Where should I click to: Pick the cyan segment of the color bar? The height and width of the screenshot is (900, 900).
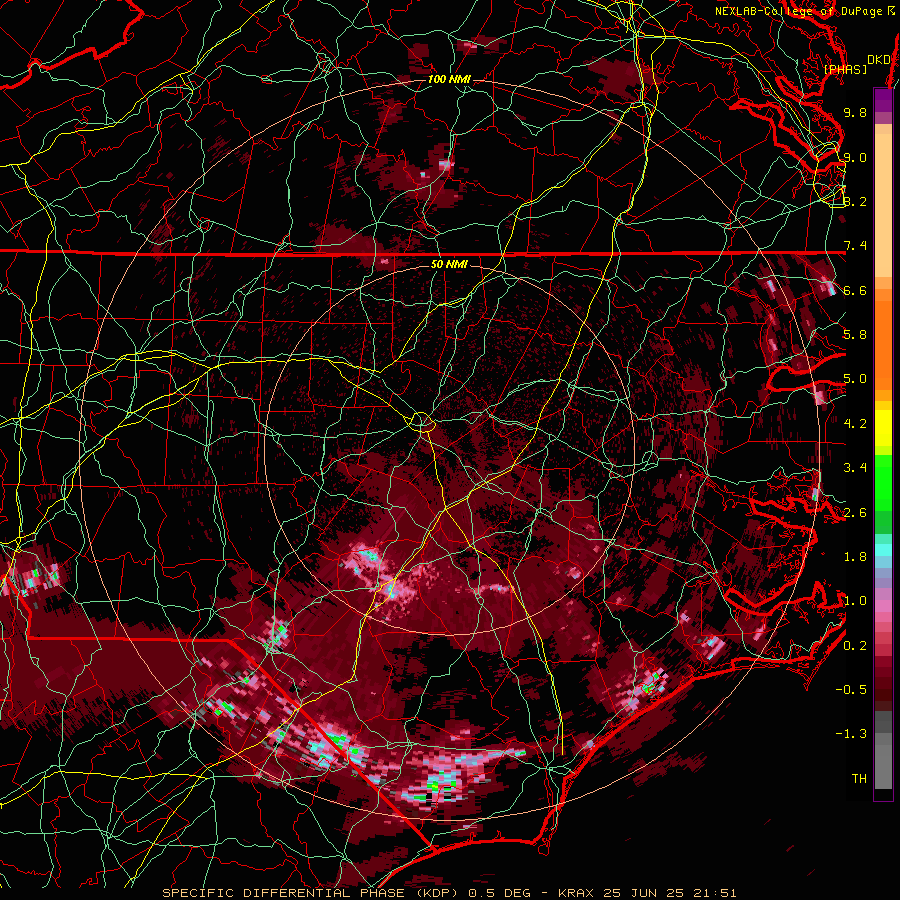[883, 550]
